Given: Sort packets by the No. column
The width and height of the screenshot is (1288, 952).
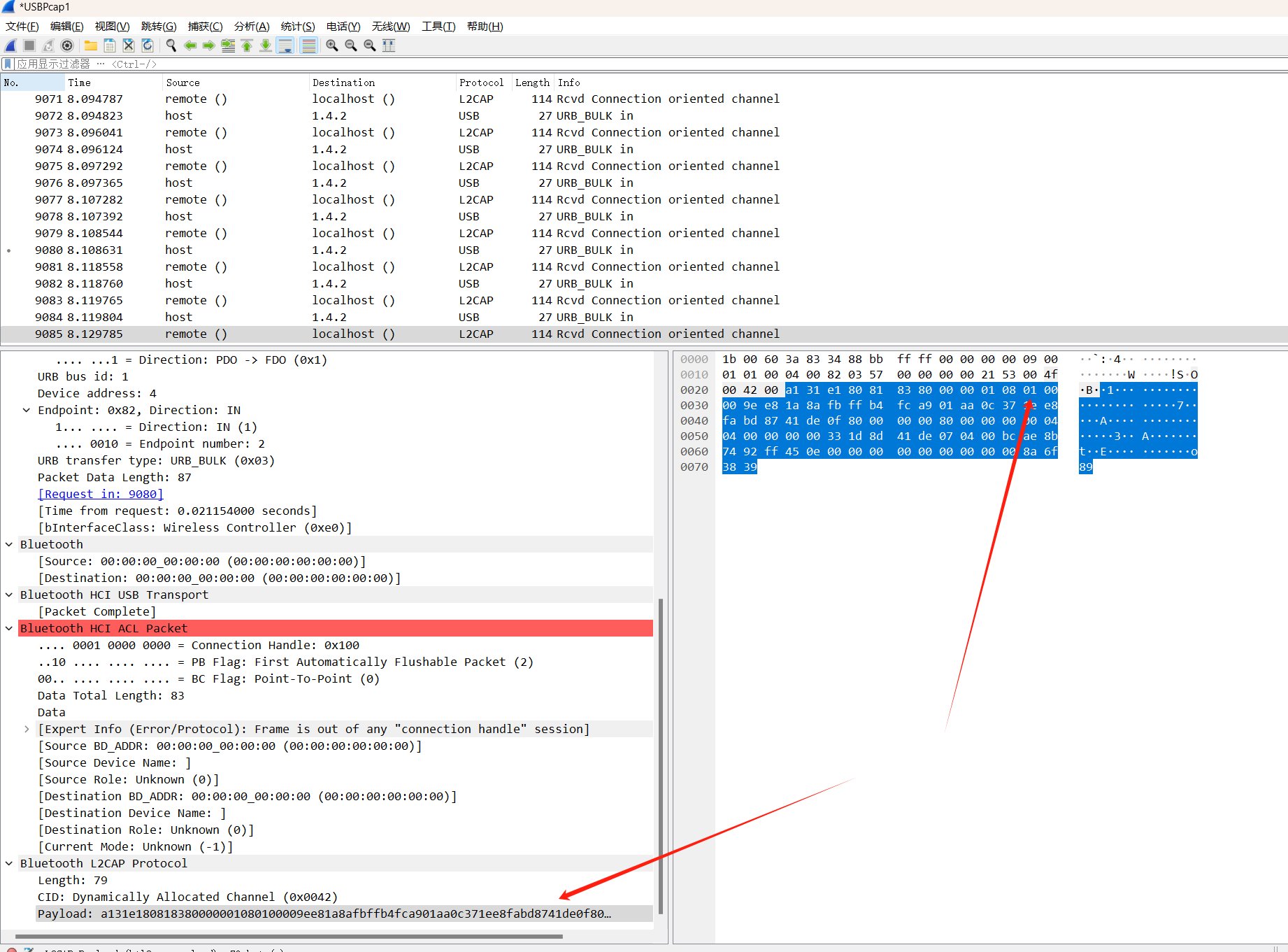Looking at the screenshot, I should pos(32,83).
